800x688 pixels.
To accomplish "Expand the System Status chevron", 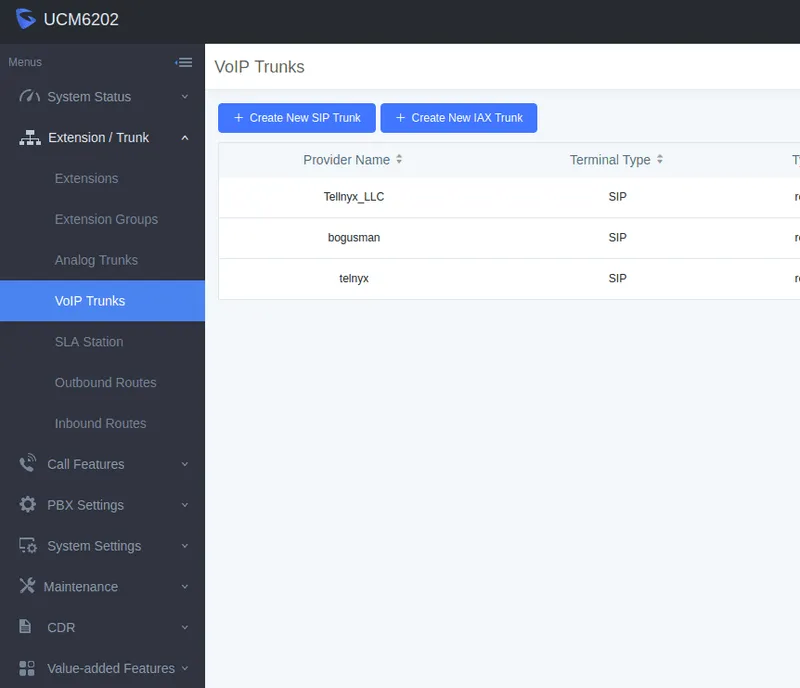I will pos(185,97).
